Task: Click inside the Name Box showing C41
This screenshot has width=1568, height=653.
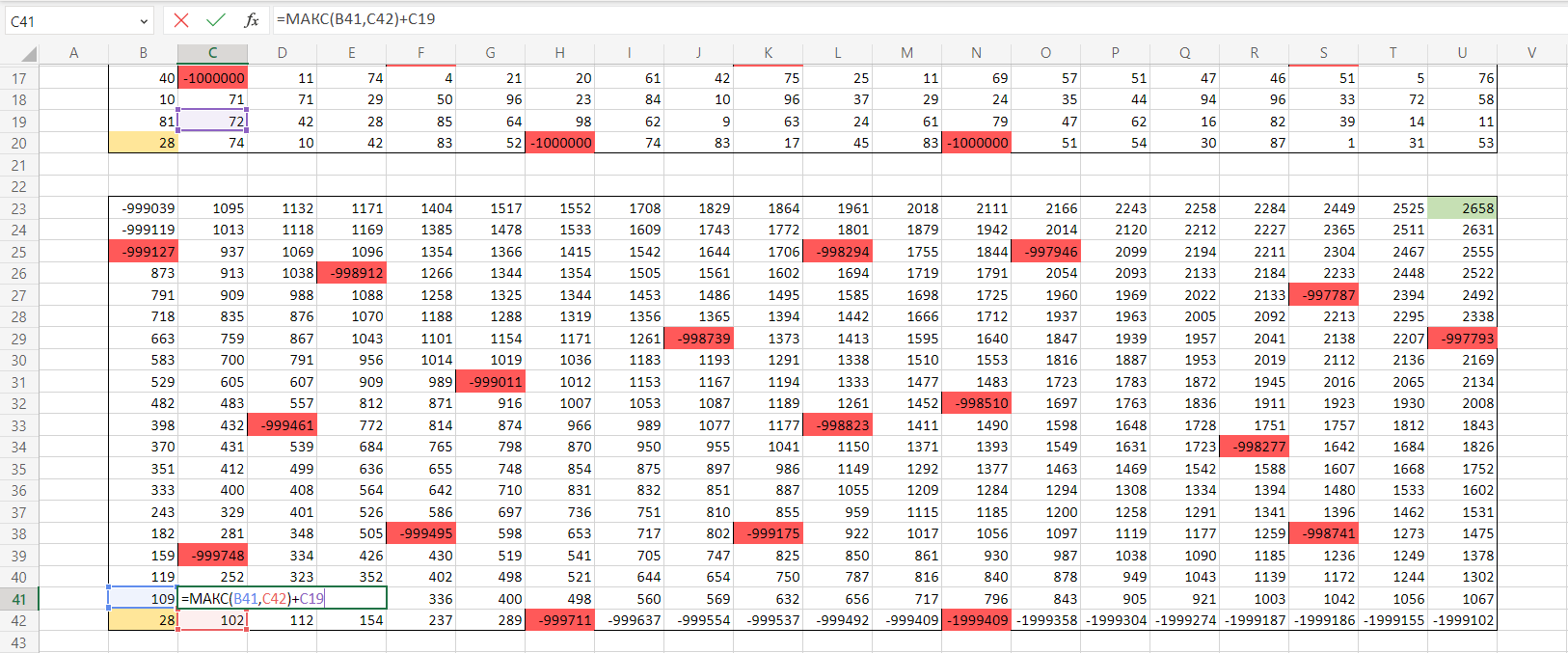Action: (x=68, y=20)
